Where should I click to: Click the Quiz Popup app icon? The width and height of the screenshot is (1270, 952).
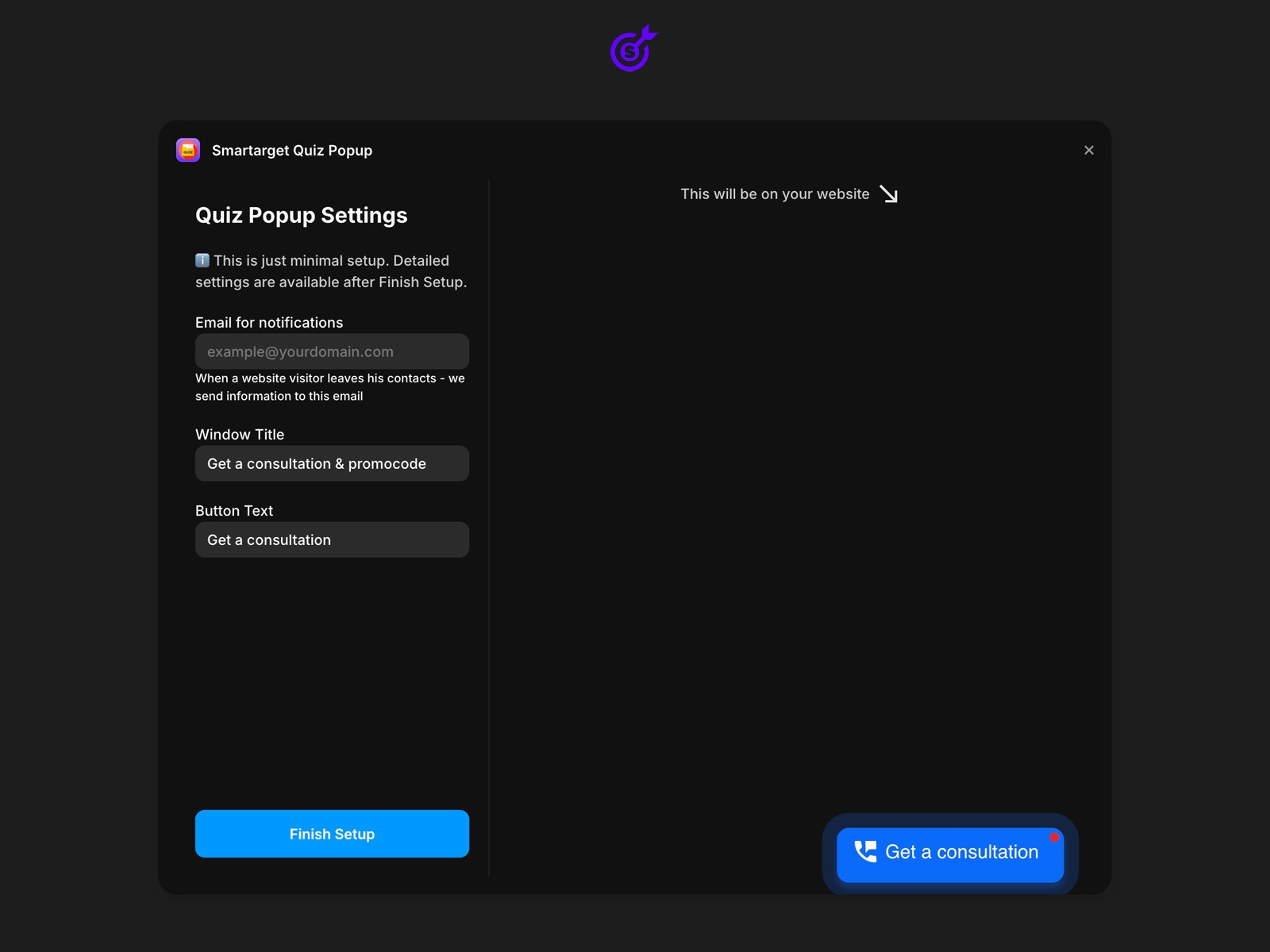(x=188, y=150)
